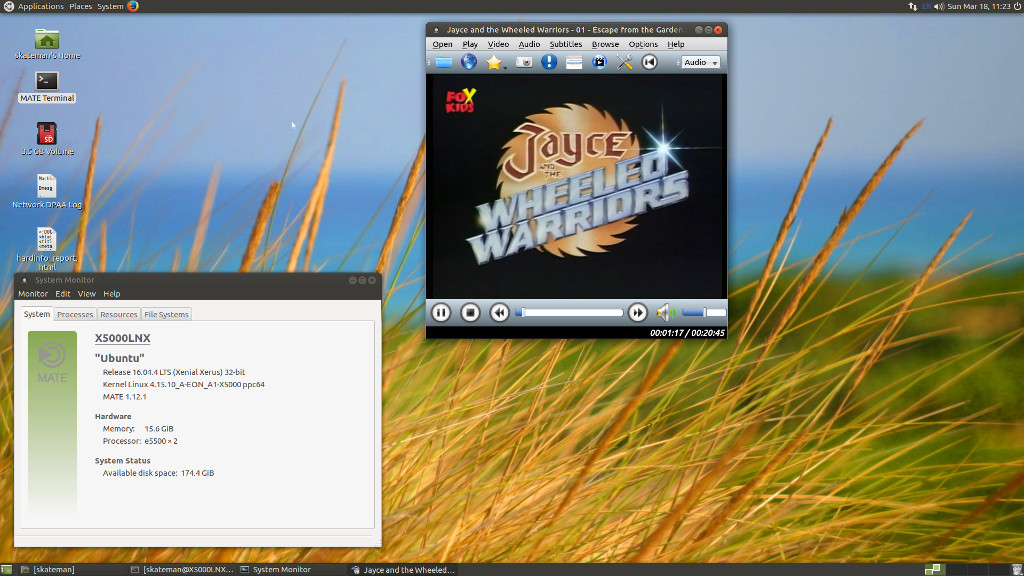Select the System tab in System Monitor
This screenshot has width=1024, height=576.
37,314
